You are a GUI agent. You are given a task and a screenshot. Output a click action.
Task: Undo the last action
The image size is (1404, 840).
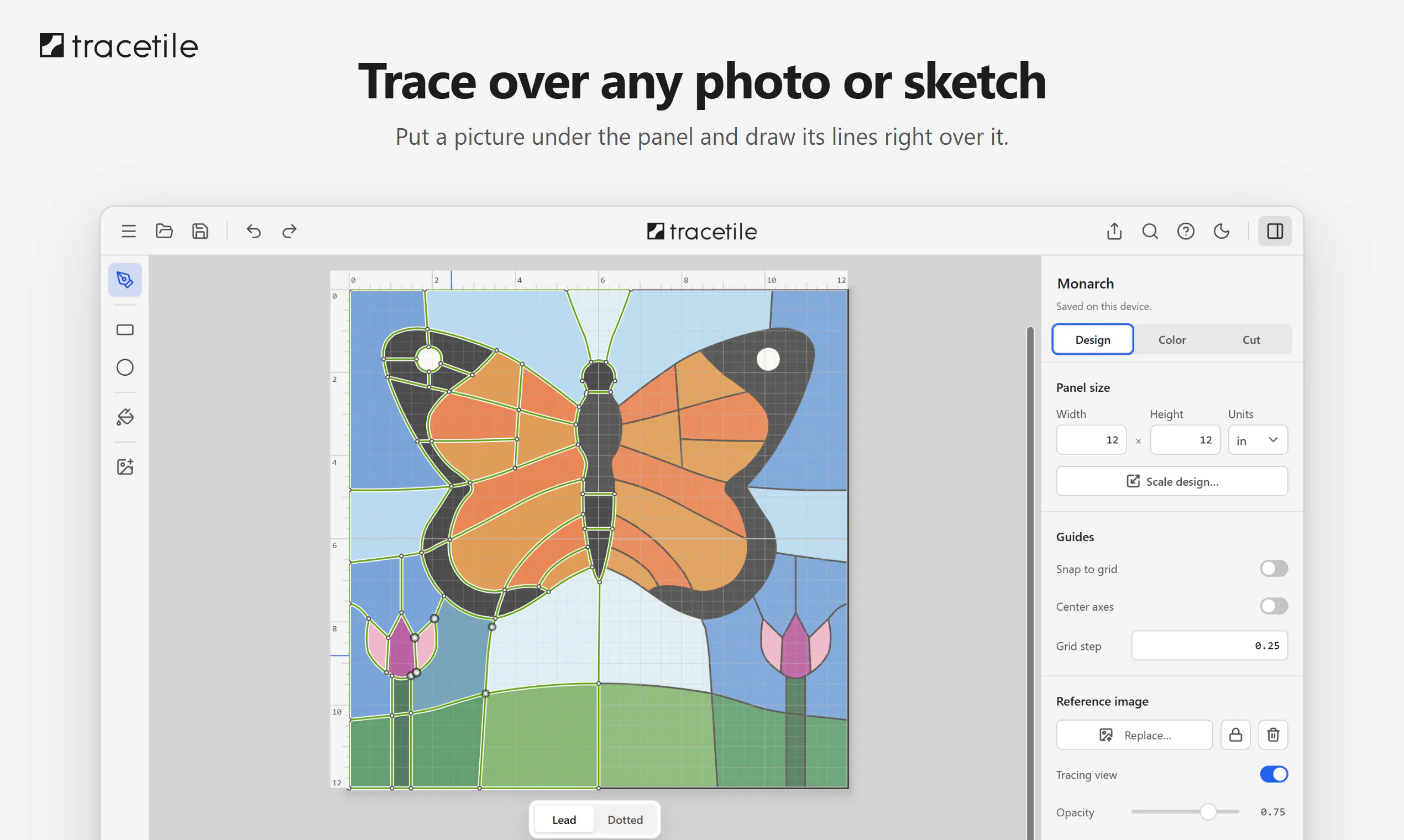pos(254,231)
